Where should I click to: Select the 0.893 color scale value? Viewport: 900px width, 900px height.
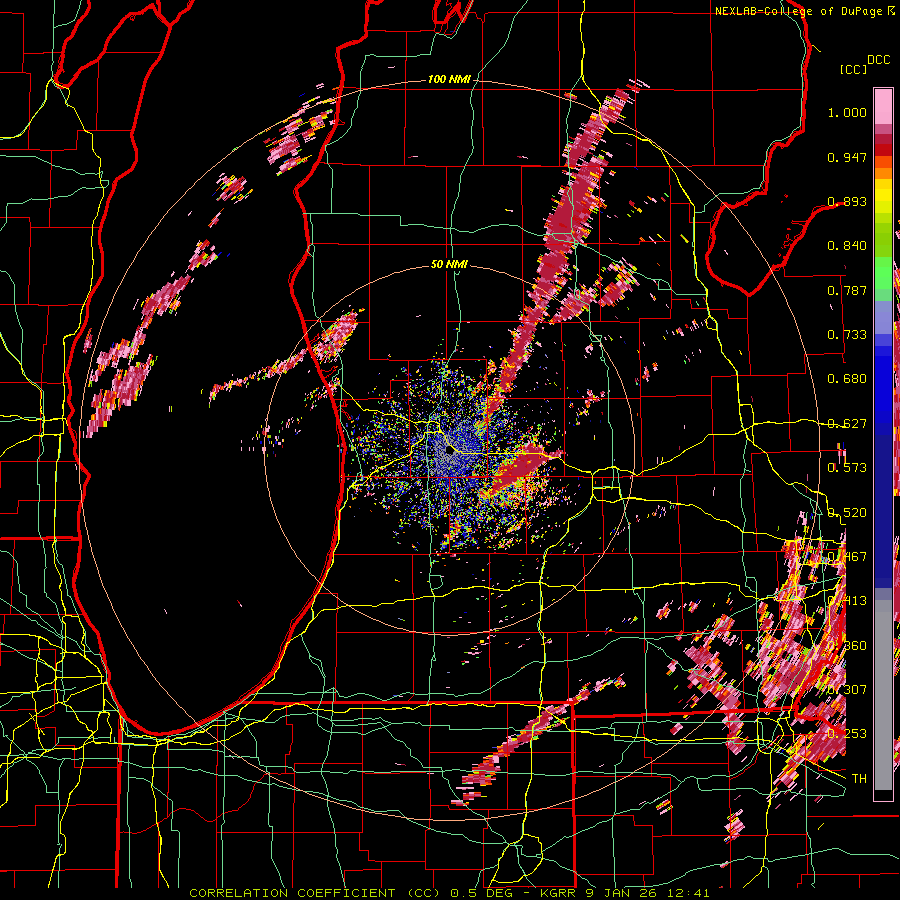847,201
